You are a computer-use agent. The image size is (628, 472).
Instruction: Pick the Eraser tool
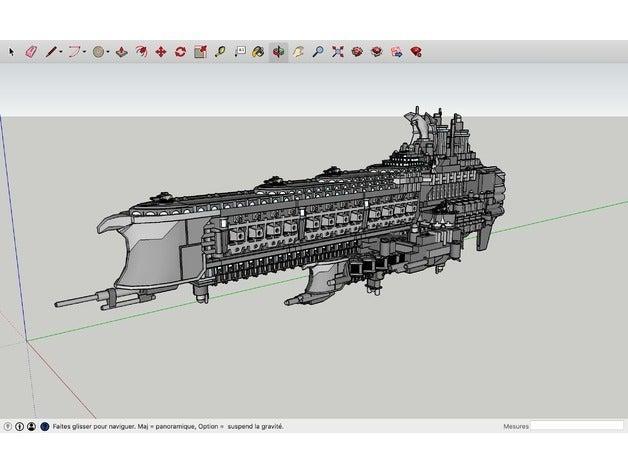(x=30, y=51)
